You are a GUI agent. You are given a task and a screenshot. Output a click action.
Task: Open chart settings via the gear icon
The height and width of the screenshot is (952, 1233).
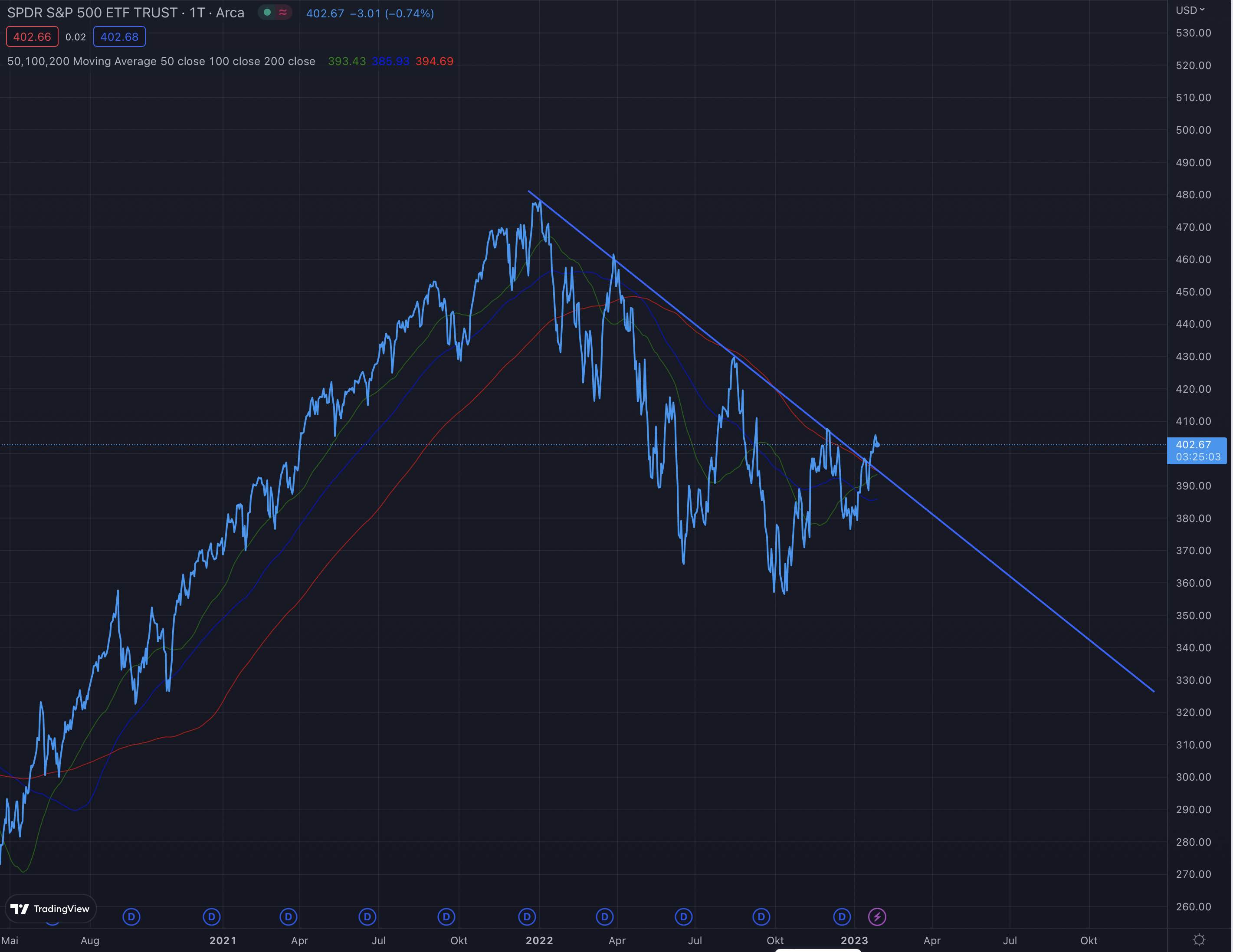pyautogui.click(x=1199, y=939)
